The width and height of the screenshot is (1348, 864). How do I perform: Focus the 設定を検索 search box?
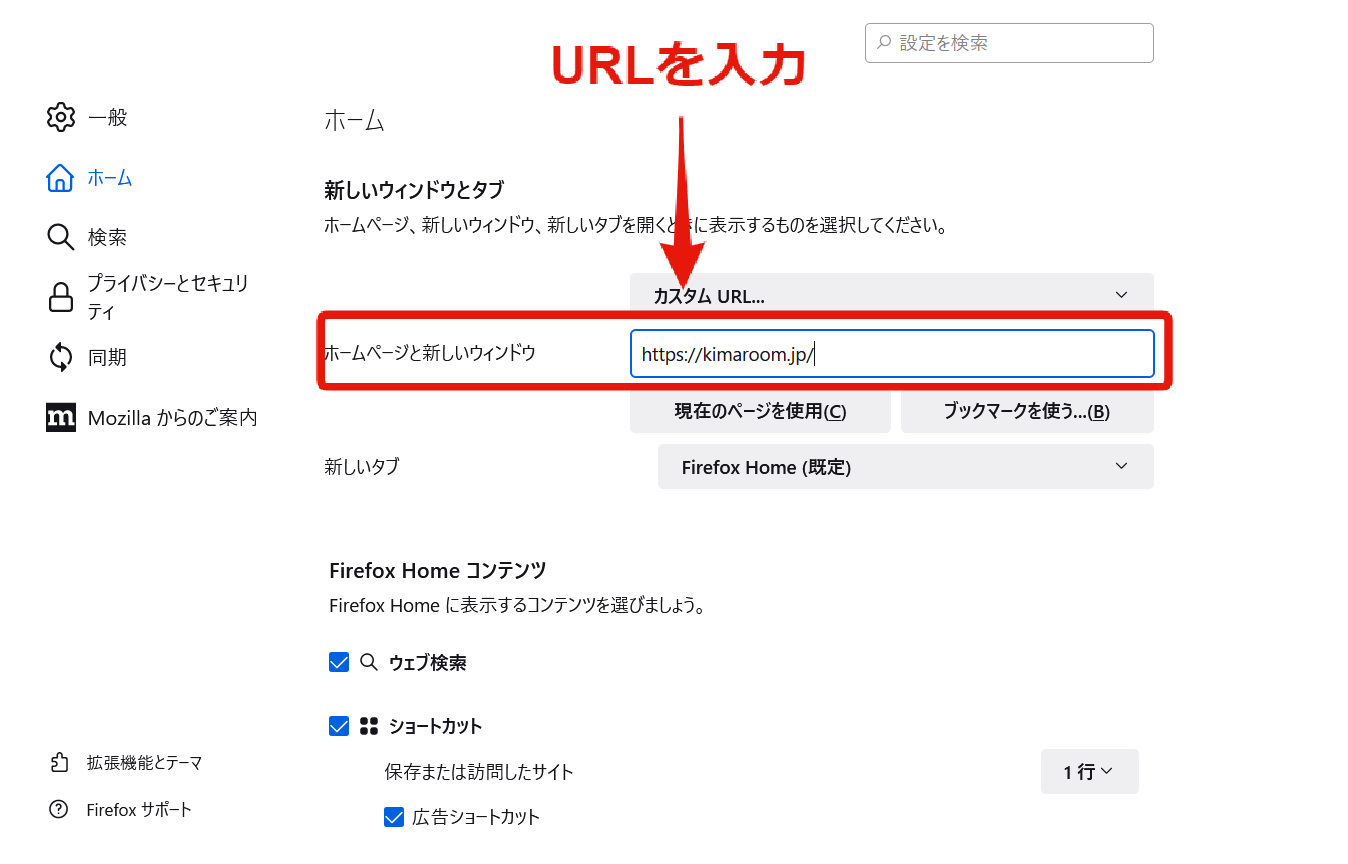[x=1009, y=43]
